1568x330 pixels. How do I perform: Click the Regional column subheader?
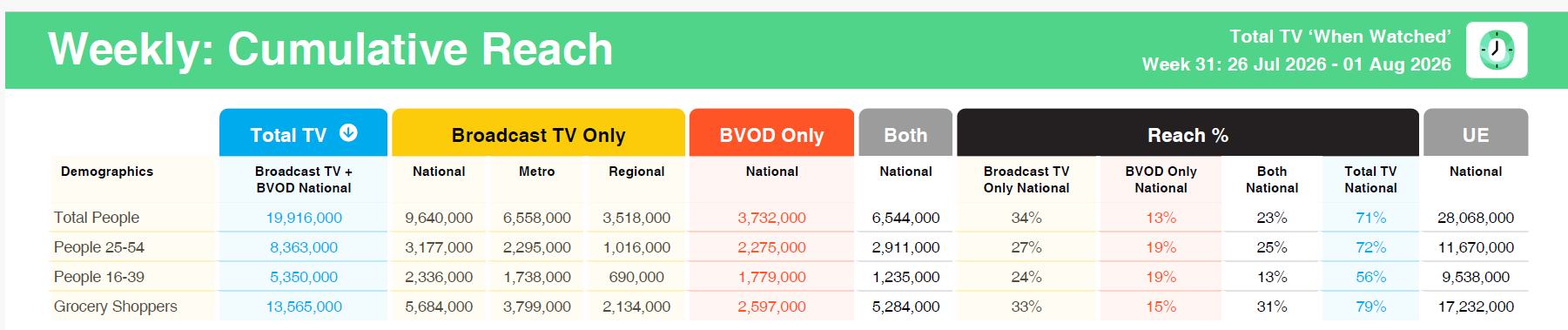coord(636,172)
